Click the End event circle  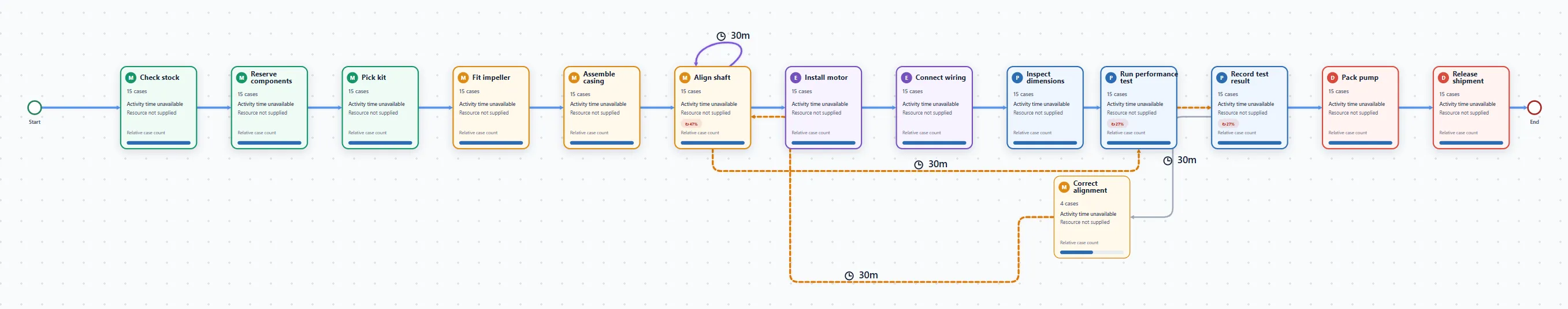pos(1534,108)
